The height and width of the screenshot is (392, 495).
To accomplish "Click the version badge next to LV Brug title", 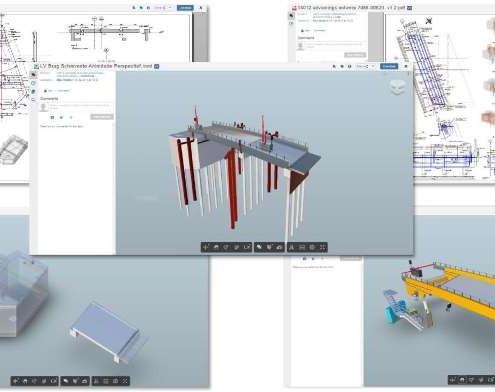I will [x=157, y=66].
